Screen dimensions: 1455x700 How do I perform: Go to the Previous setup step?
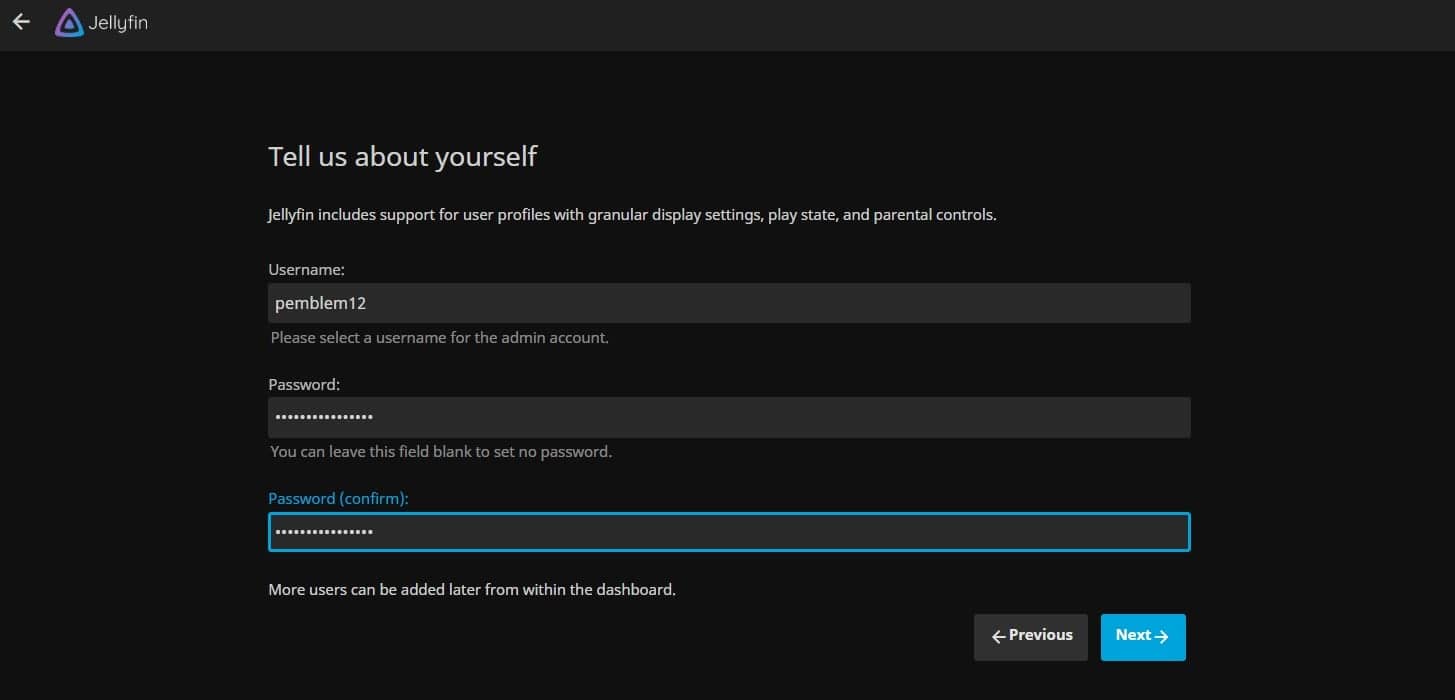1031,637
